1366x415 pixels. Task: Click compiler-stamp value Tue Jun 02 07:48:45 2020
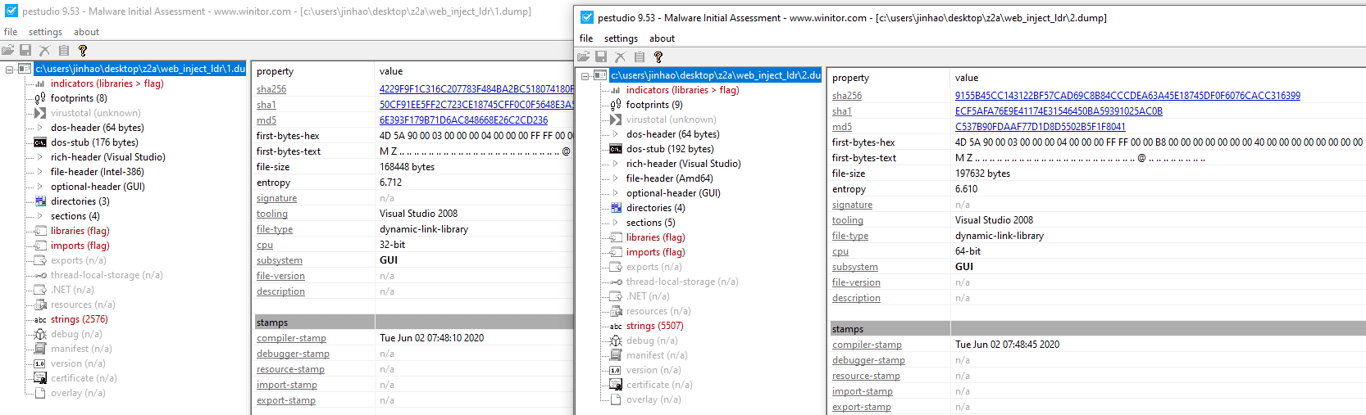(1007, 345)
